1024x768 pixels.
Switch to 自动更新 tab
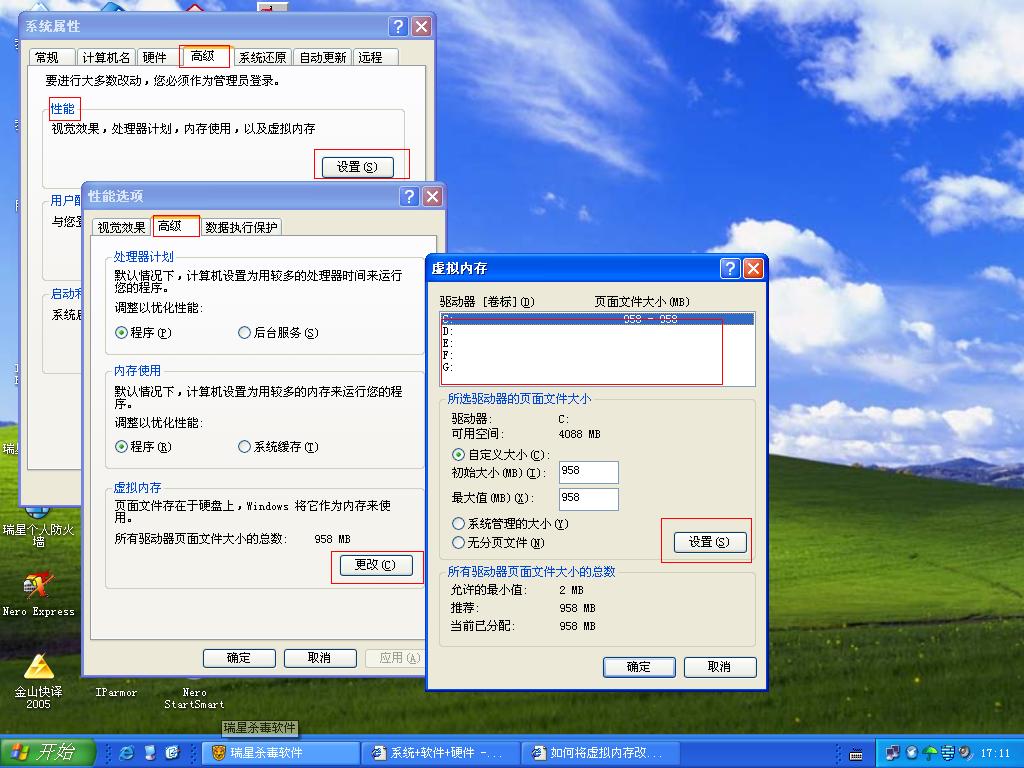click(x=323, y=57)
